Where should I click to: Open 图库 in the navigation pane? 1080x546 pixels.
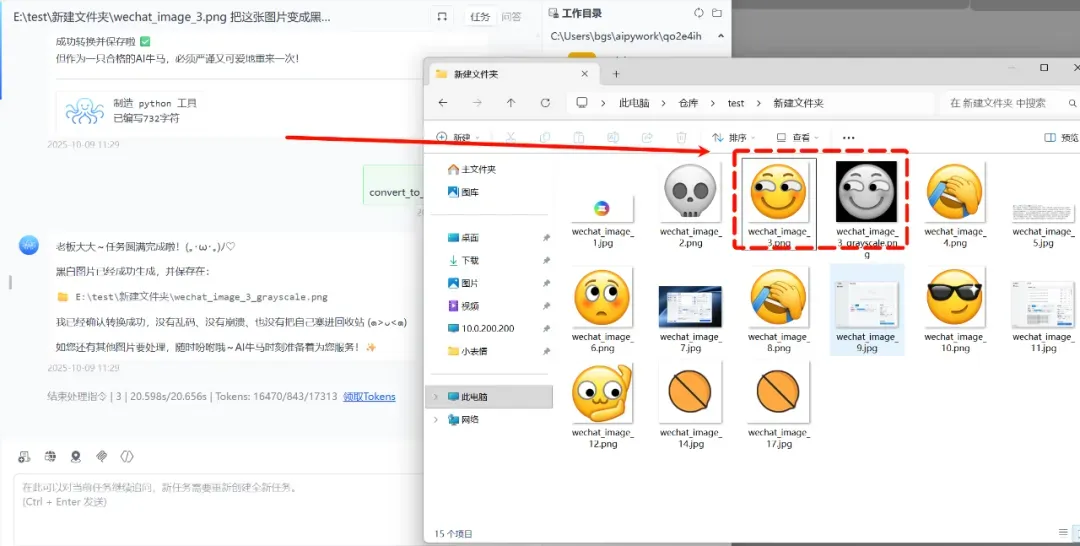click(464, 192)
